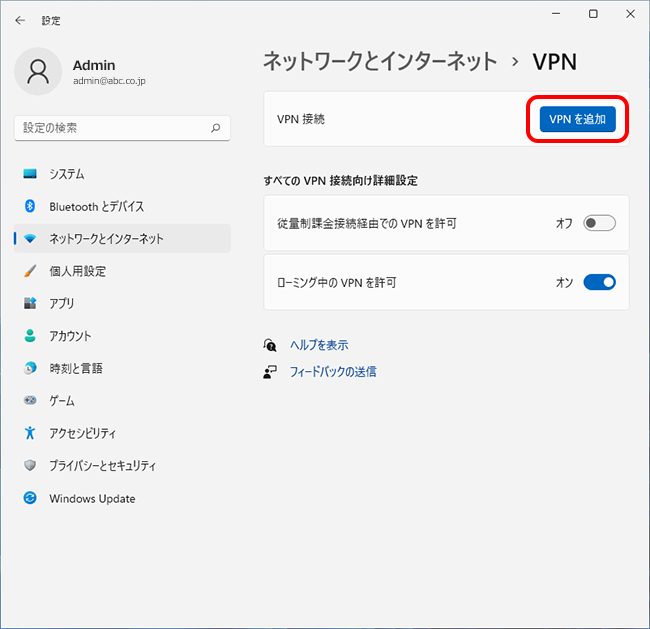Click admin@abc.co.jp email text

(x=109, y=81)
